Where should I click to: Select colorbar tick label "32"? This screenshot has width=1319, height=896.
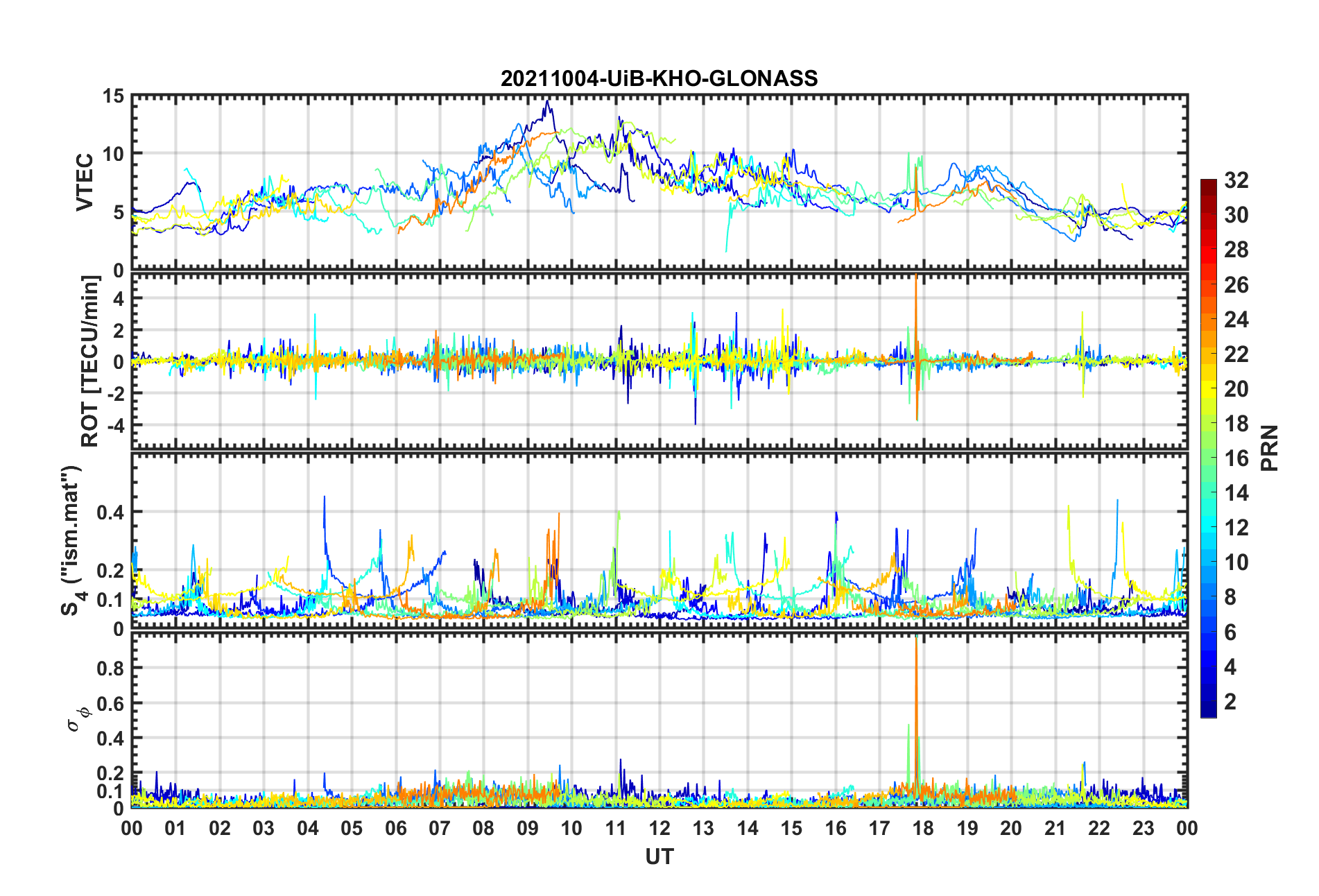[x=1236, y=180]
